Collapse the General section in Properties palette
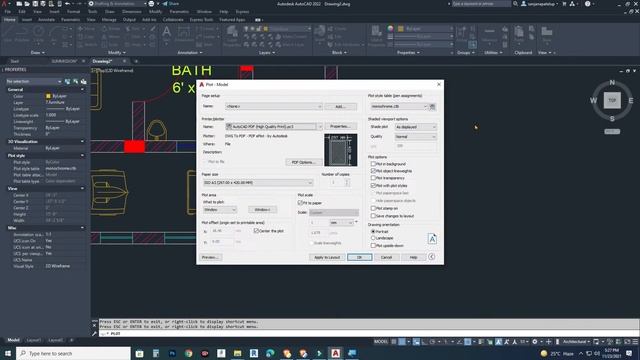The width and height of the screenshot is (640, 360). 82,89
